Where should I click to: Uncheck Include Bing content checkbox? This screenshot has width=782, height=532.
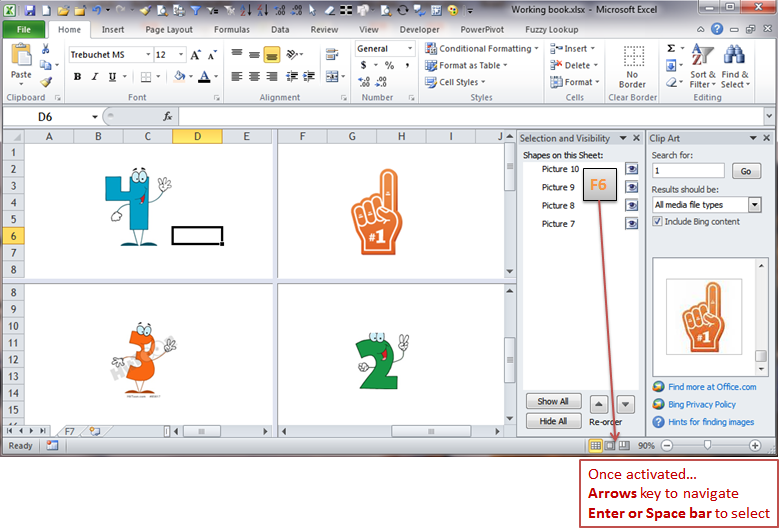pyautogui.click(x=657, y=221)
